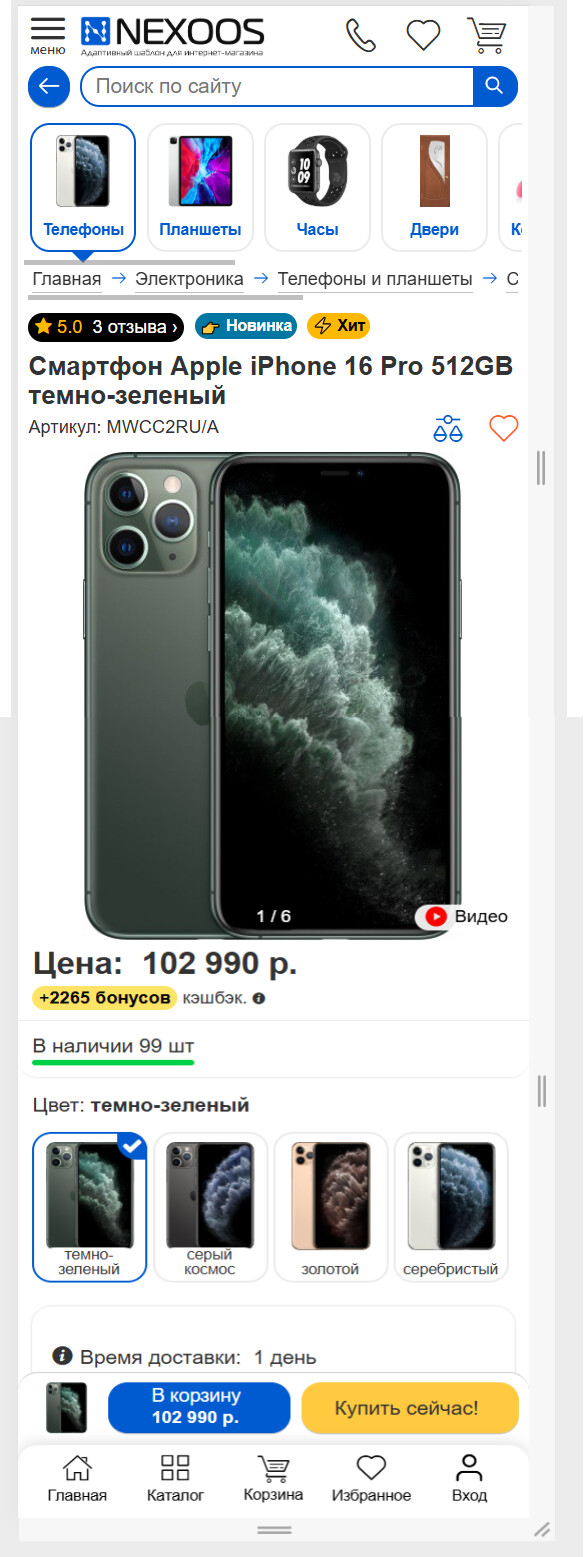Select the золотой color option

click(x=330, y=1207)
